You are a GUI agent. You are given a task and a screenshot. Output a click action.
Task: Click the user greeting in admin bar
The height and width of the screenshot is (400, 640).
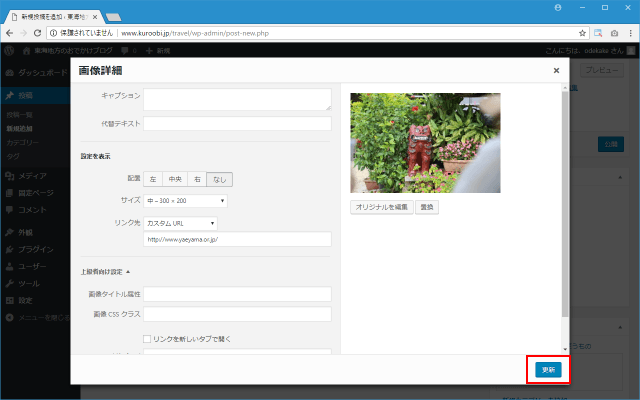pos(590,51)
